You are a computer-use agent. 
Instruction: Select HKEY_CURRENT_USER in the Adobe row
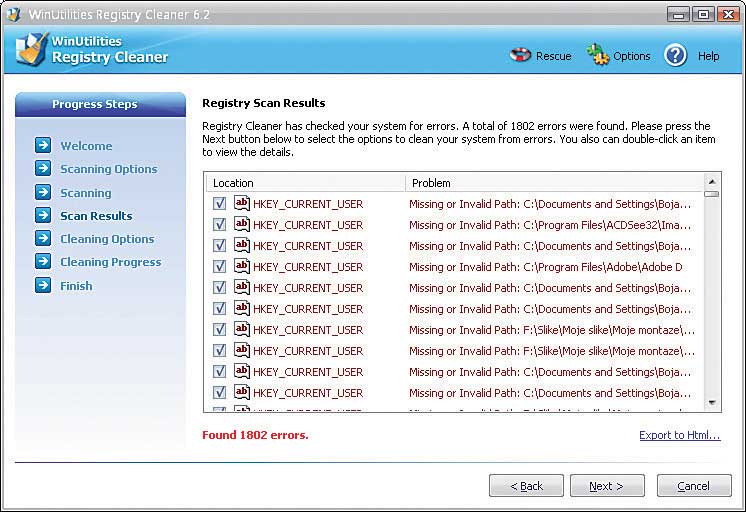click(308, 267)
